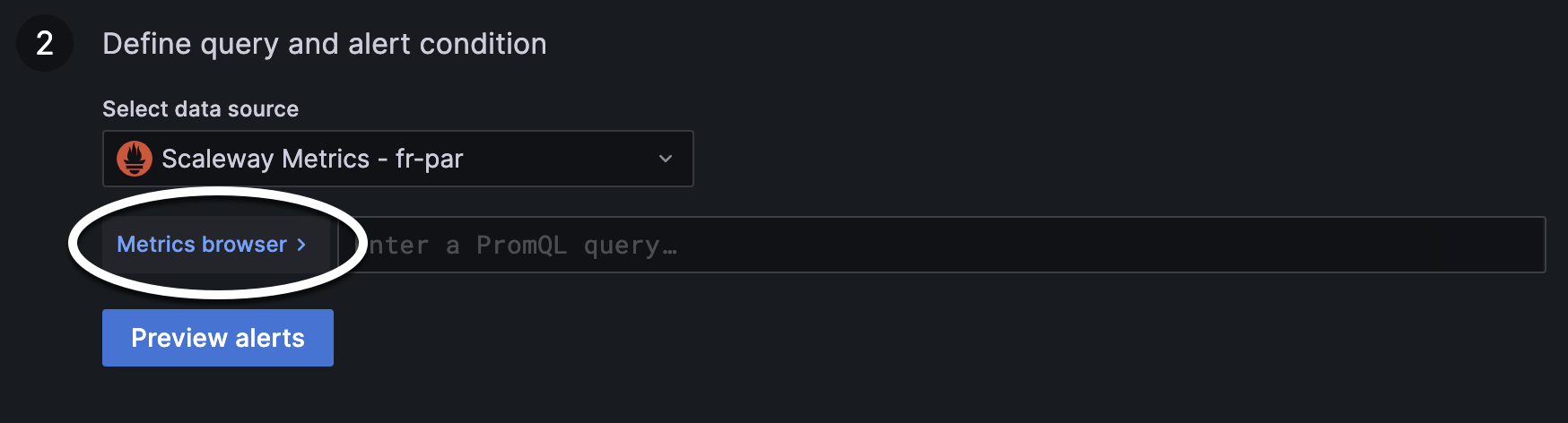
Task: Run alert preview with the blue button
Action: click(x=218, y=338)
